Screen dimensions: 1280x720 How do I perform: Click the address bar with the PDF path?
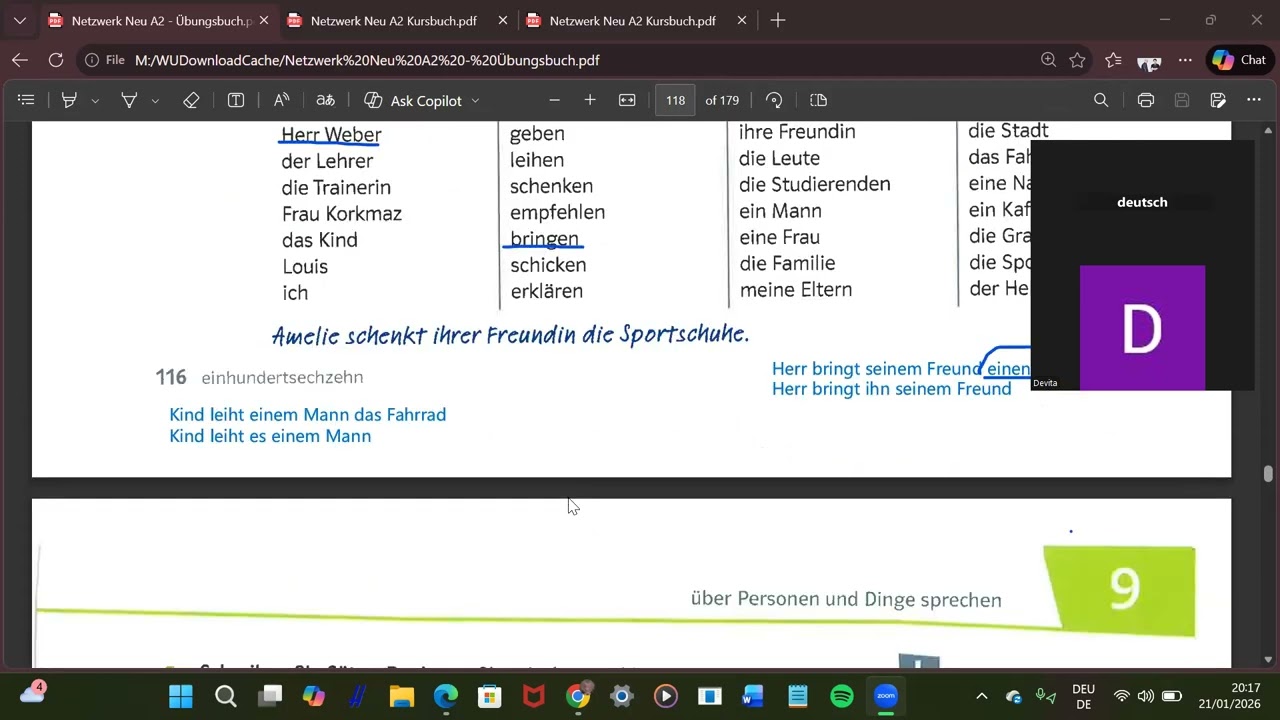click(x=580, y=60)
